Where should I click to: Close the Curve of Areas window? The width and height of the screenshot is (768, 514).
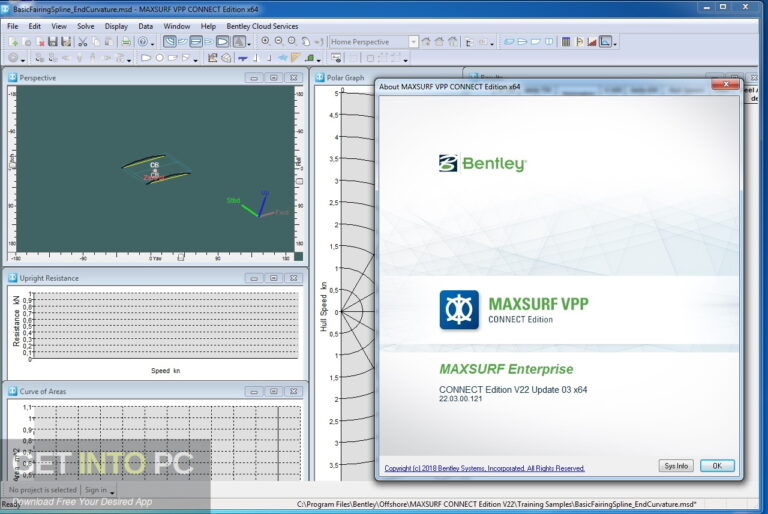click(x=293, y=391)
